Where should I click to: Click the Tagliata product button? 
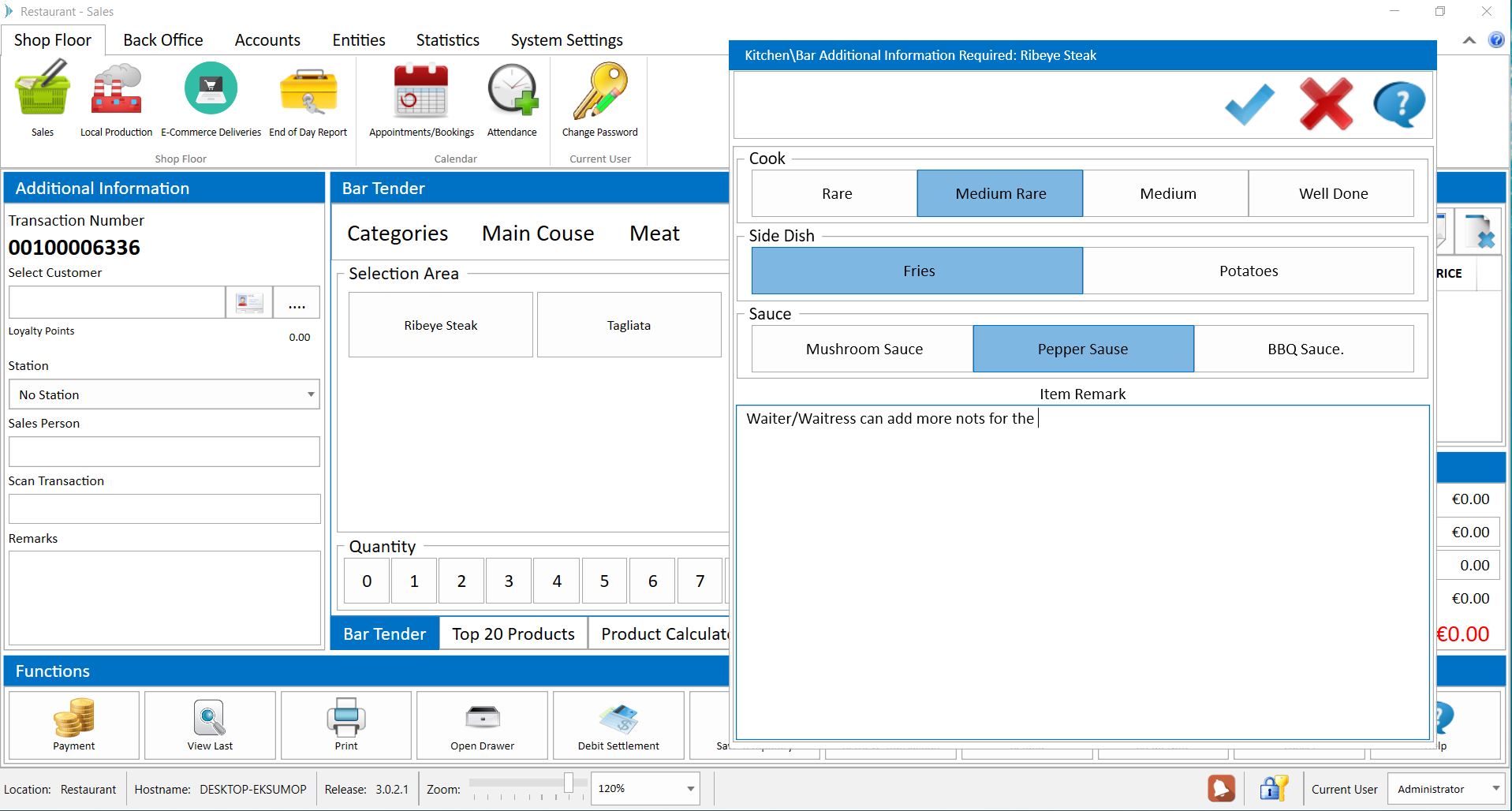(629, 325)
